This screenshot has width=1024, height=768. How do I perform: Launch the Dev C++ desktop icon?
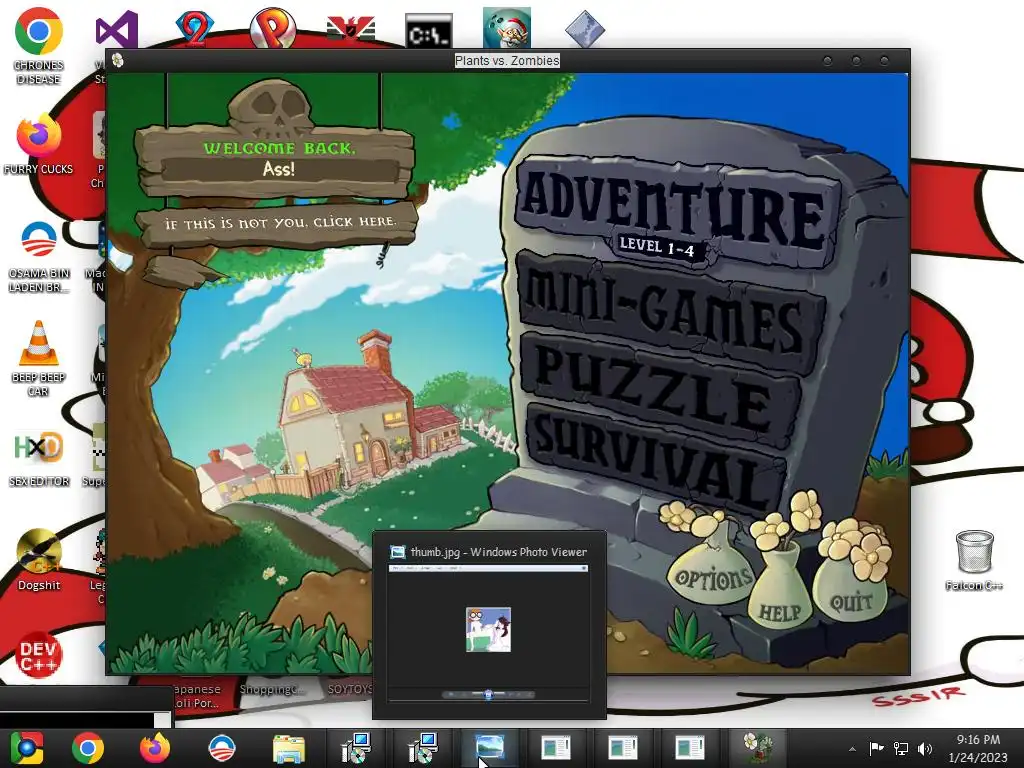click(x=39, y=655)
